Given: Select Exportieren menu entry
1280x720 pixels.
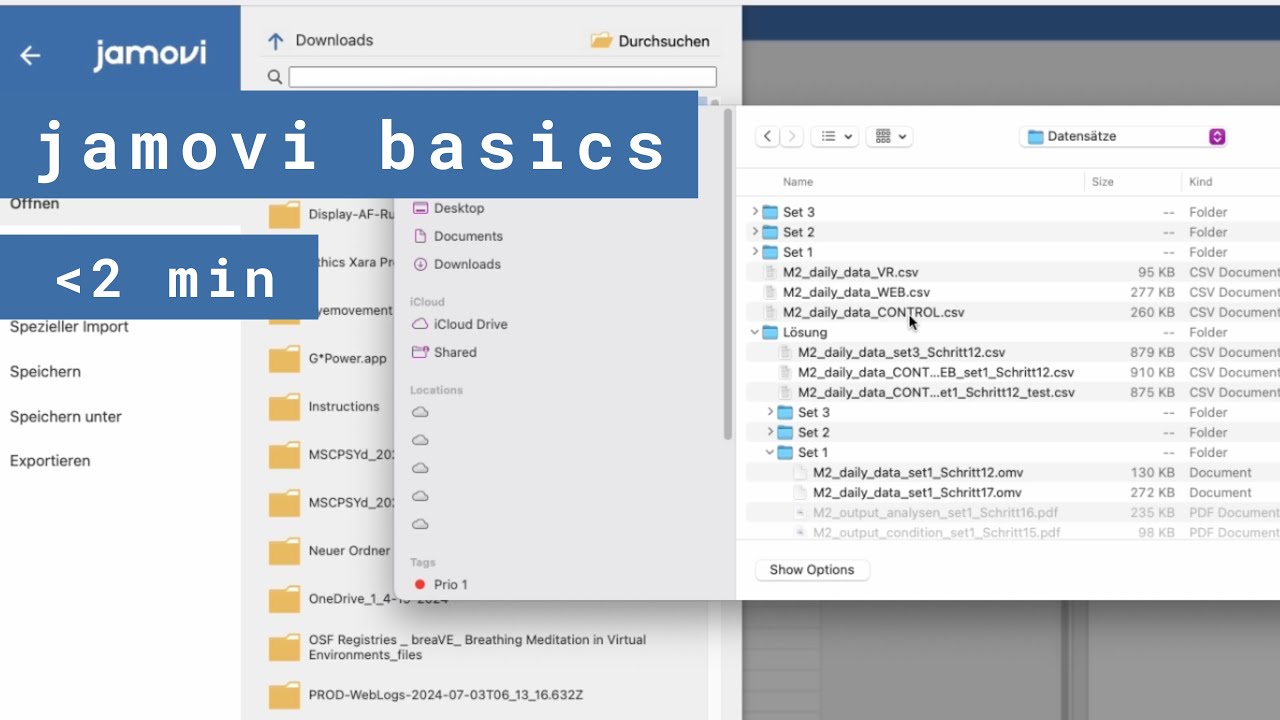Looking at the screenshot, I should (x=50, y=461).
